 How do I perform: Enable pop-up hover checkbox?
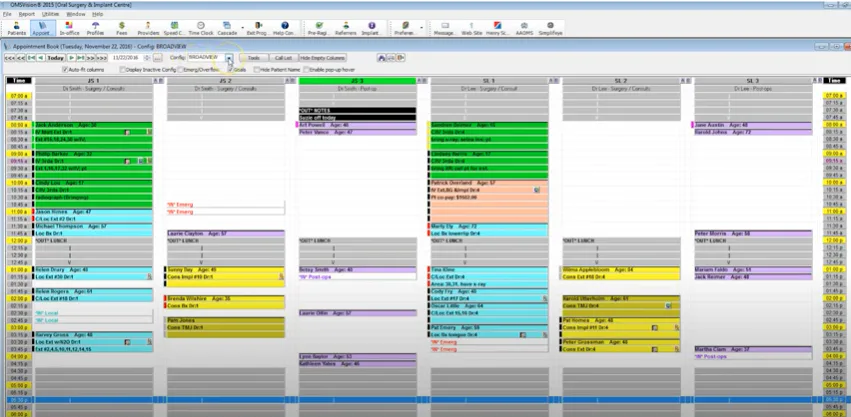click(307, 70)
